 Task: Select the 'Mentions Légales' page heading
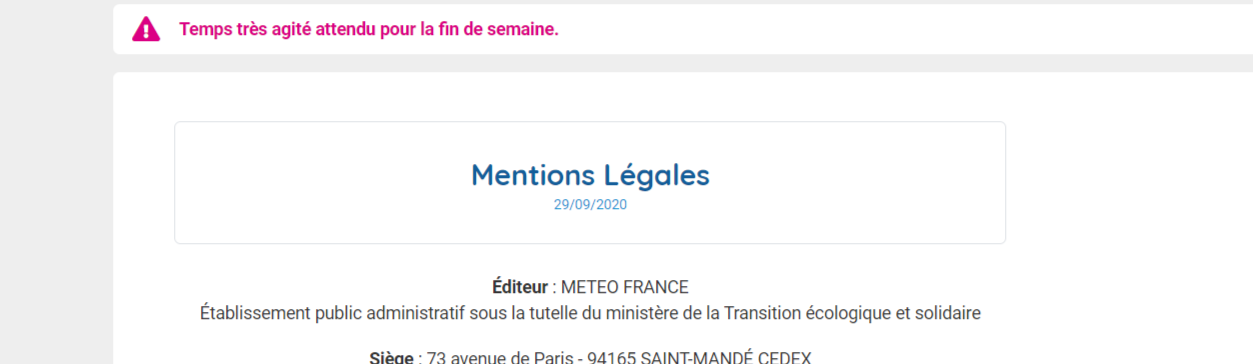point(590,175)
